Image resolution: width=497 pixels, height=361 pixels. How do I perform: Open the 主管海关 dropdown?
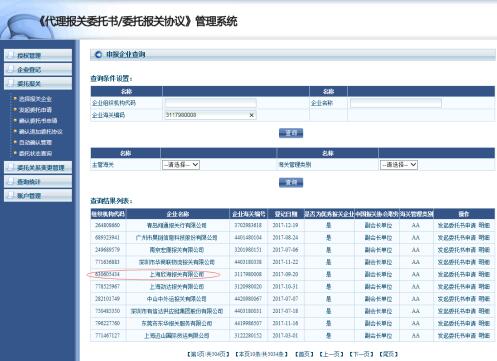click(181, 165)
